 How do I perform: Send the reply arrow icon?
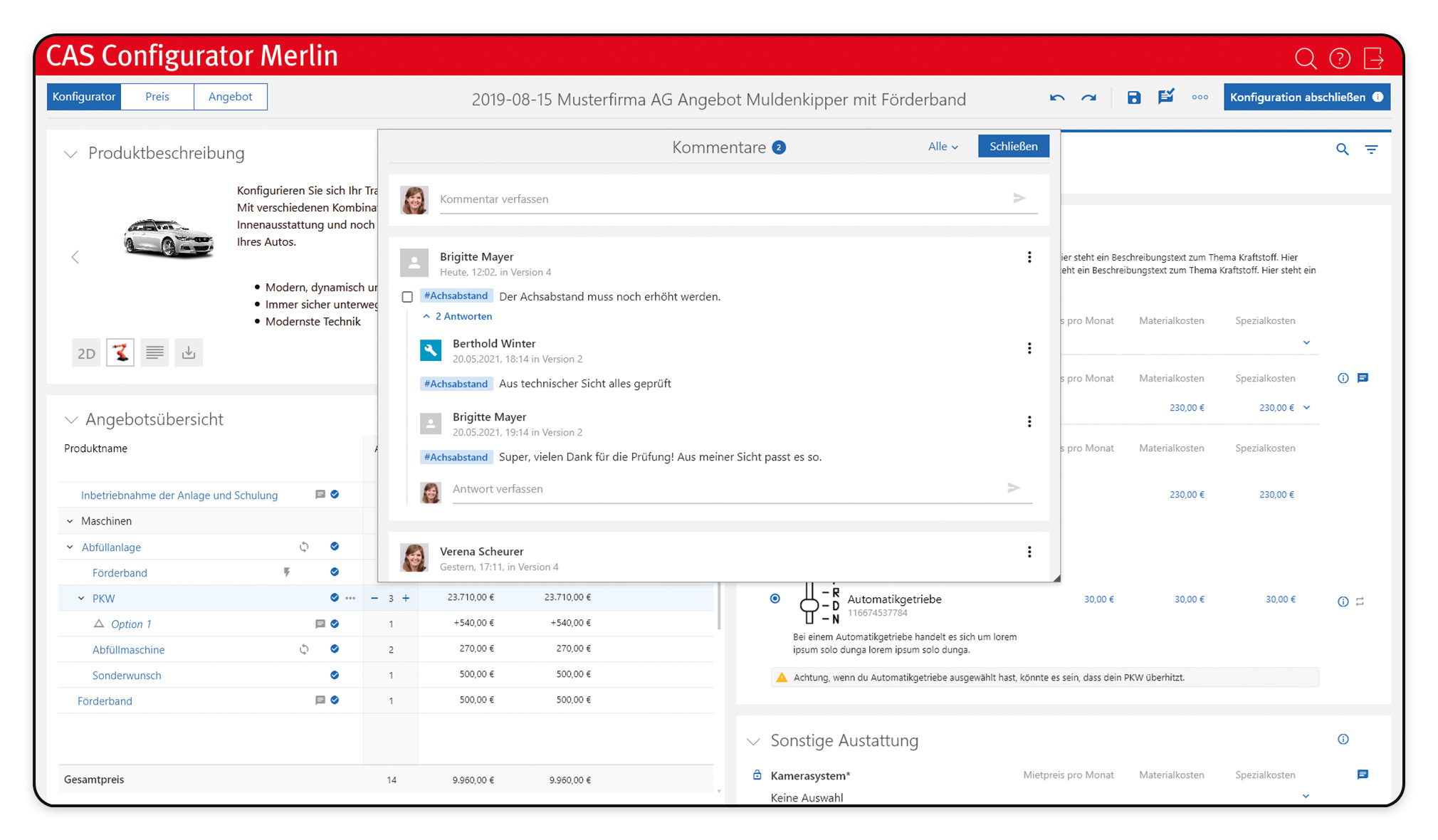[x=1014, y=488]
